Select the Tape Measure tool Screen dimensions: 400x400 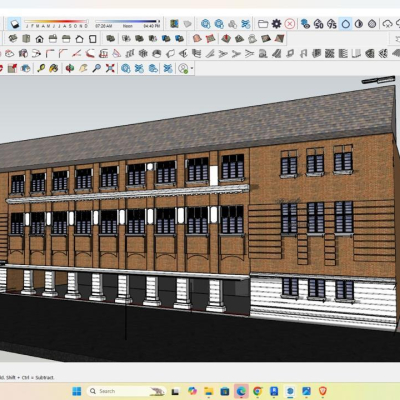(x=41, y=68)
